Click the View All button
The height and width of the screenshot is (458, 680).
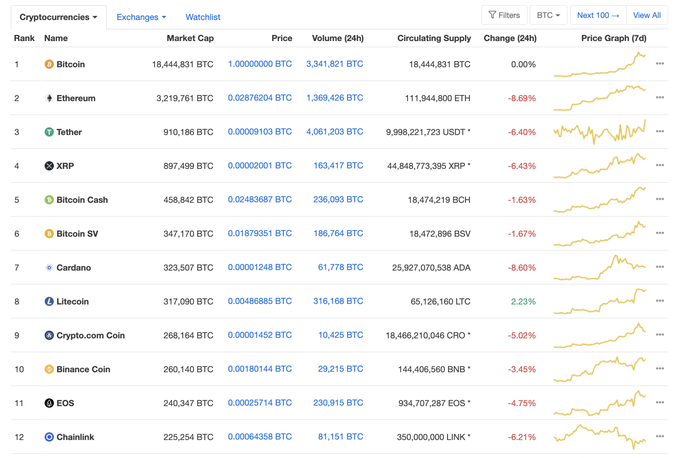pyautogui.click(x=647, y=15)
